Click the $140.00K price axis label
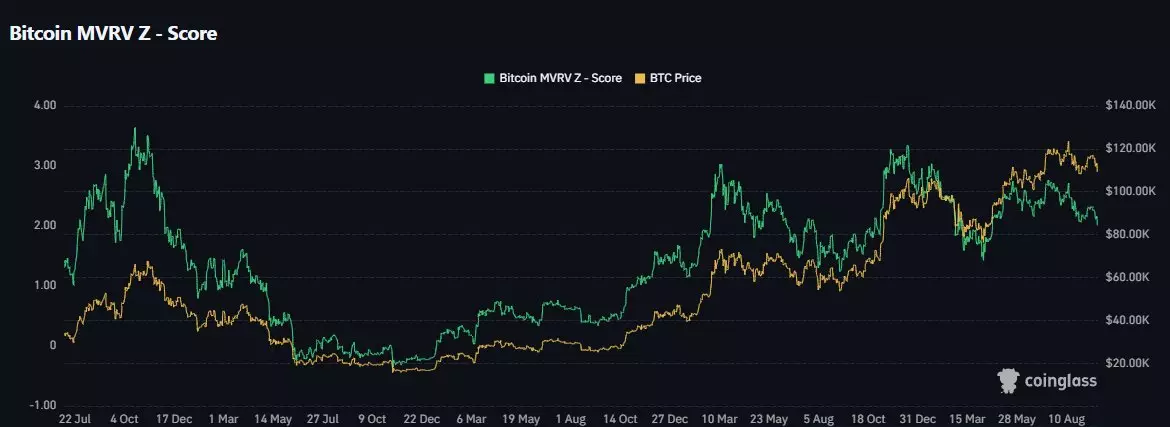This screenshot has width=1170, height=427. [x=1127, y=105]
